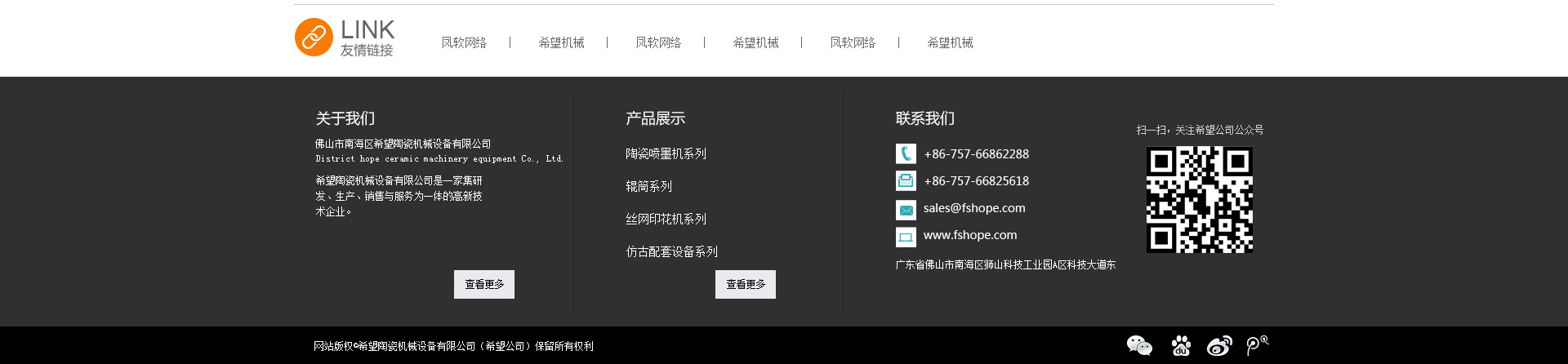Click the first 凤软网络 friendly link
This screenshot has width=1568, height=364.
coord(464,42)
